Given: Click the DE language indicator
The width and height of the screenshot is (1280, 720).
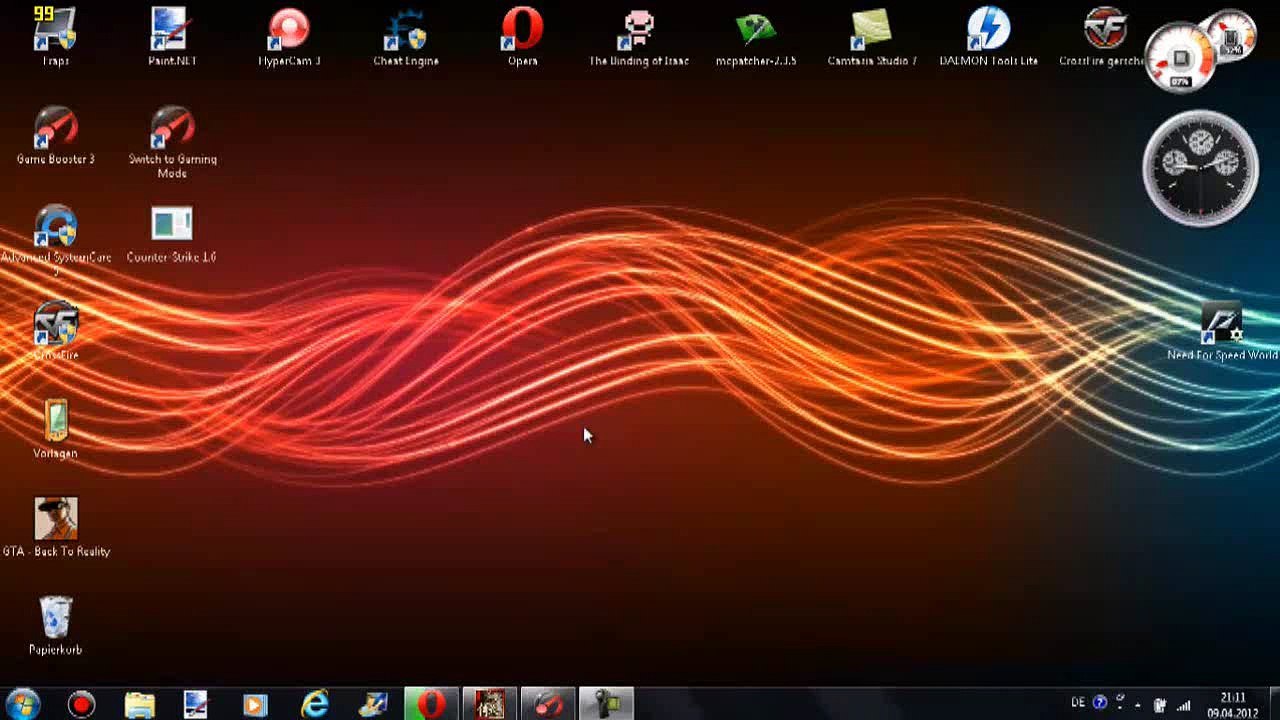Looking at the screenshot, I should tap(1078, 703).
